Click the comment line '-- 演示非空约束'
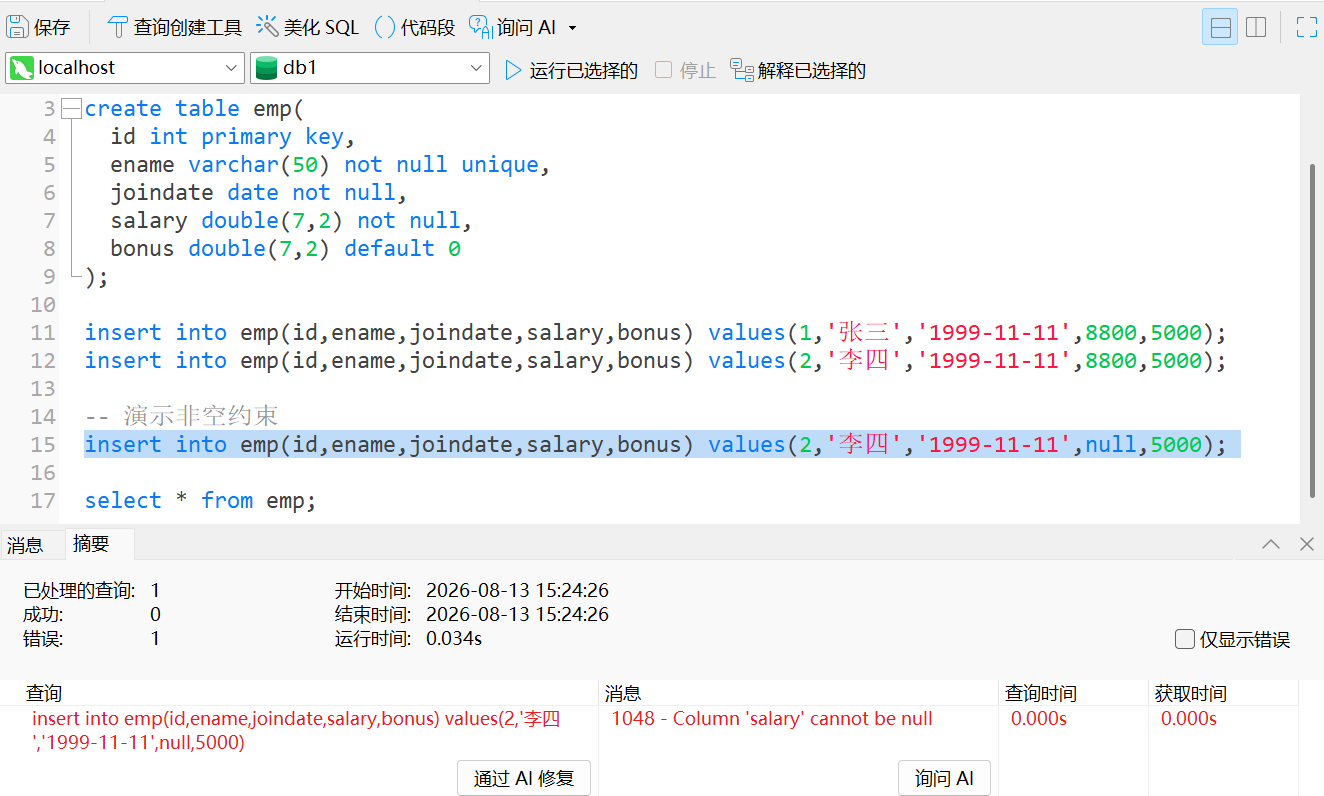This screenshot has height=796, width=1324. [x=181, y=416]
